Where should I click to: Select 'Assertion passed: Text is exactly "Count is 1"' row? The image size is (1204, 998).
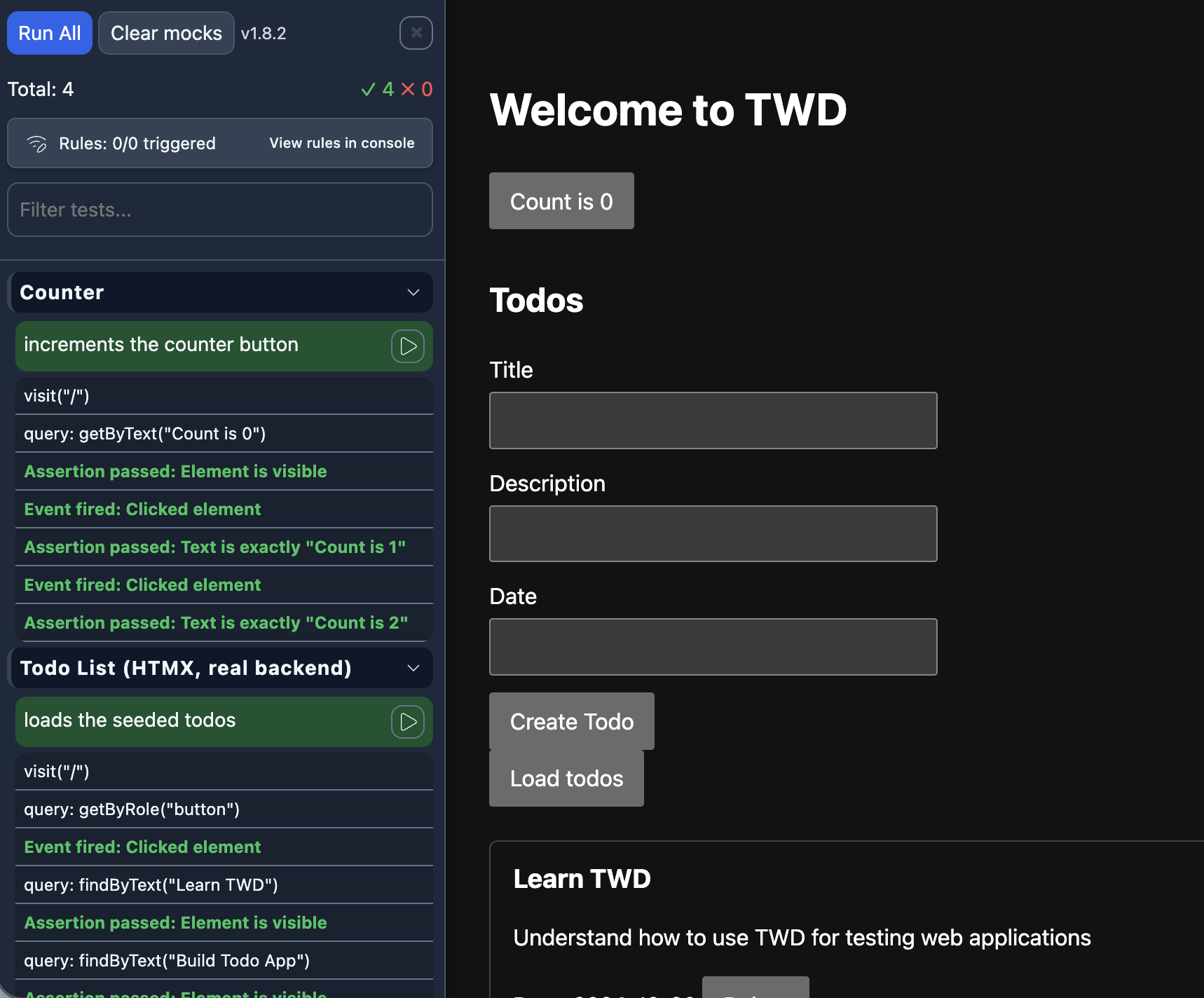point(224,547)
